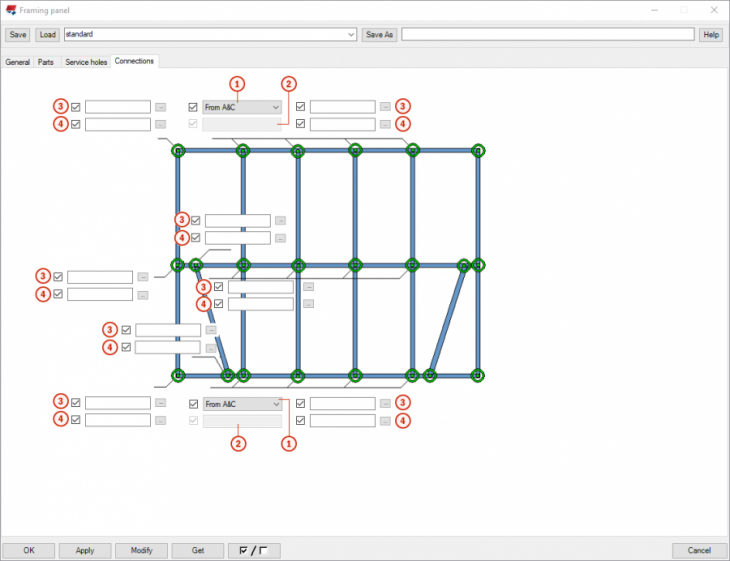Toggle bottom-left corner first row checkbox
The width and height of the screenshot is (730, 561).
75,403
